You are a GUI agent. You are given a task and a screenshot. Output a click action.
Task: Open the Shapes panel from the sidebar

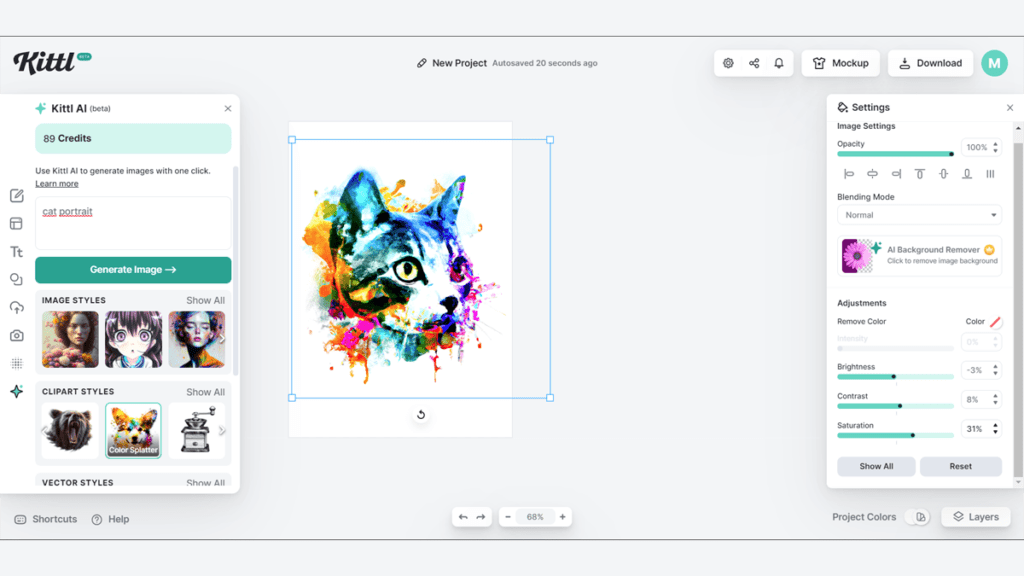coord(16,280)
